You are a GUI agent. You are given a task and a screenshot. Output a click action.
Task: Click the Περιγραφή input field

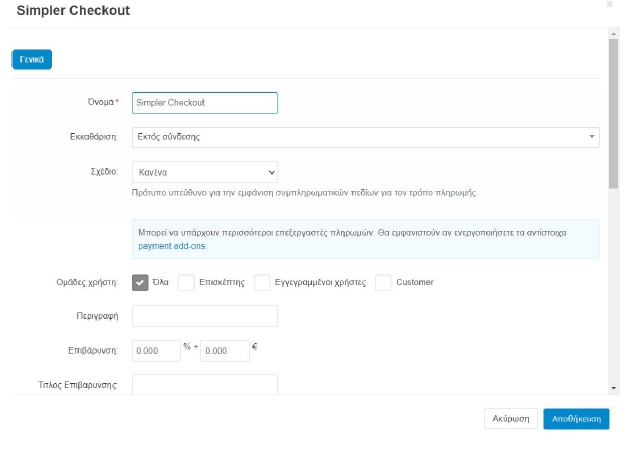205,316
